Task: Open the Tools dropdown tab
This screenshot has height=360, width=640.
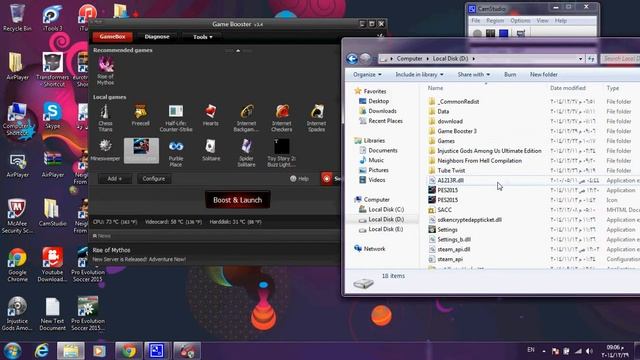Action: coord(203,37)
